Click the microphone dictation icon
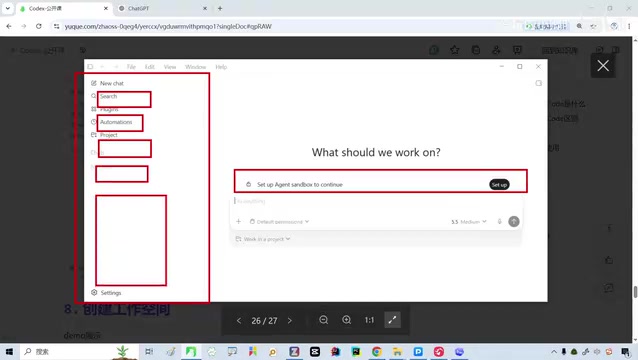This screenshot has height=360, width=638. pyautogui.click(x=500, y=221)
